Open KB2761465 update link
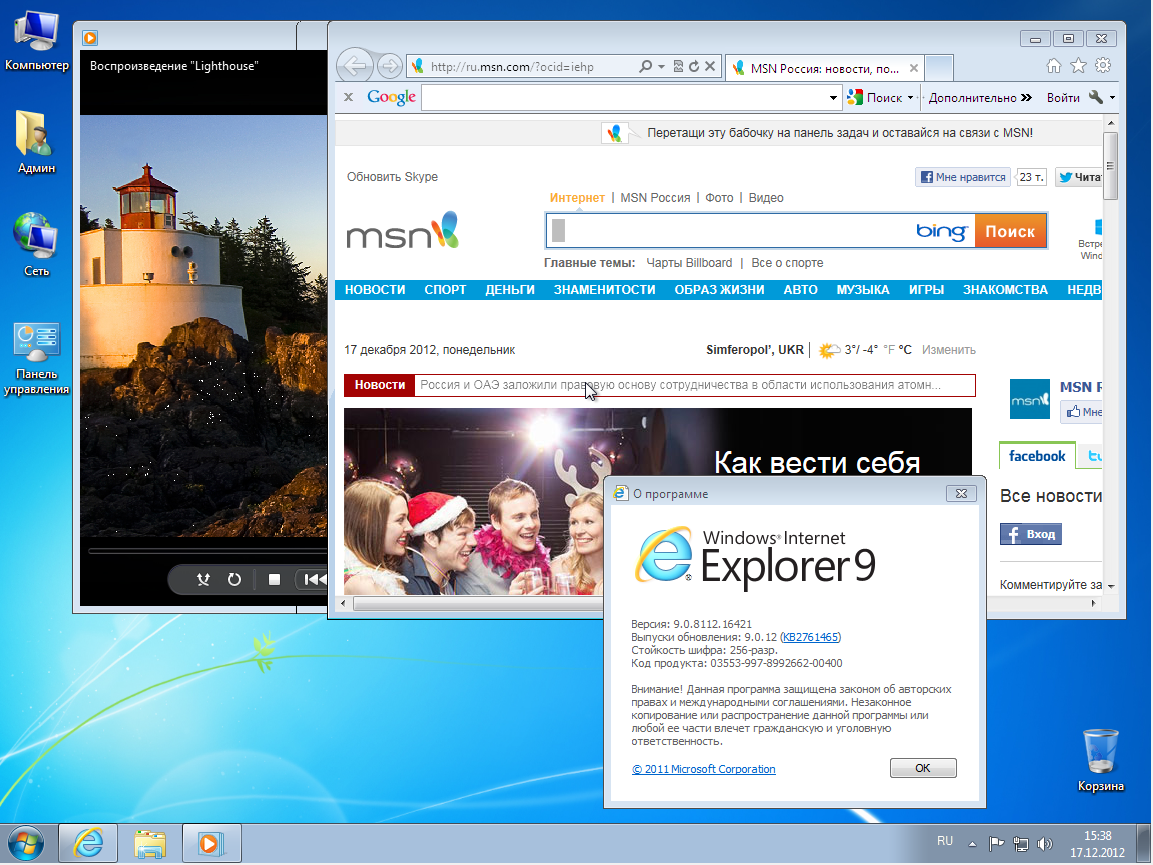The height and width of the screenshot is (865, 1153). point(810,637)
